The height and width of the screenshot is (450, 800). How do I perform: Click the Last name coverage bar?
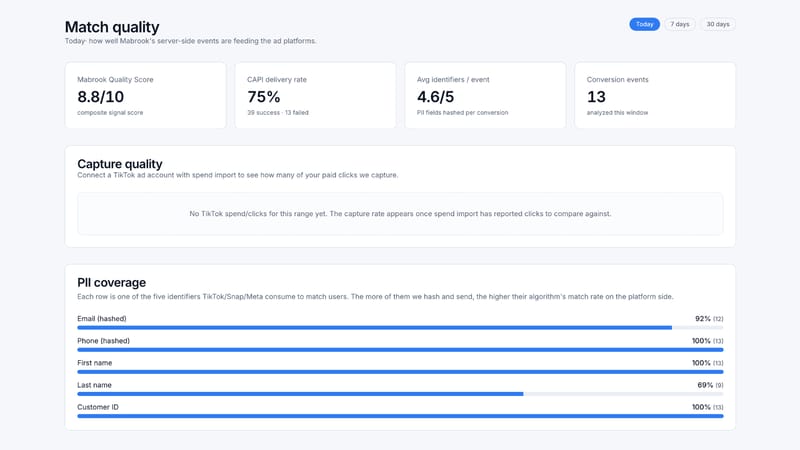(x=400, y=394)
